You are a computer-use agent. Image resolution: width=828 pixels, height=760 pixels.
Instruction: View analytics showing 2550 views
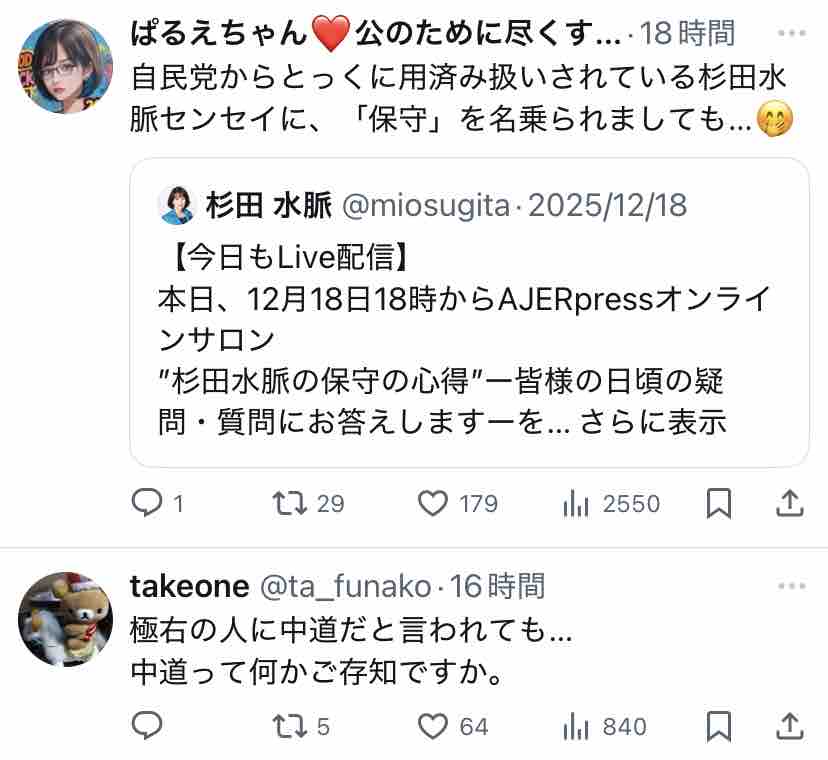pos(577,503)
